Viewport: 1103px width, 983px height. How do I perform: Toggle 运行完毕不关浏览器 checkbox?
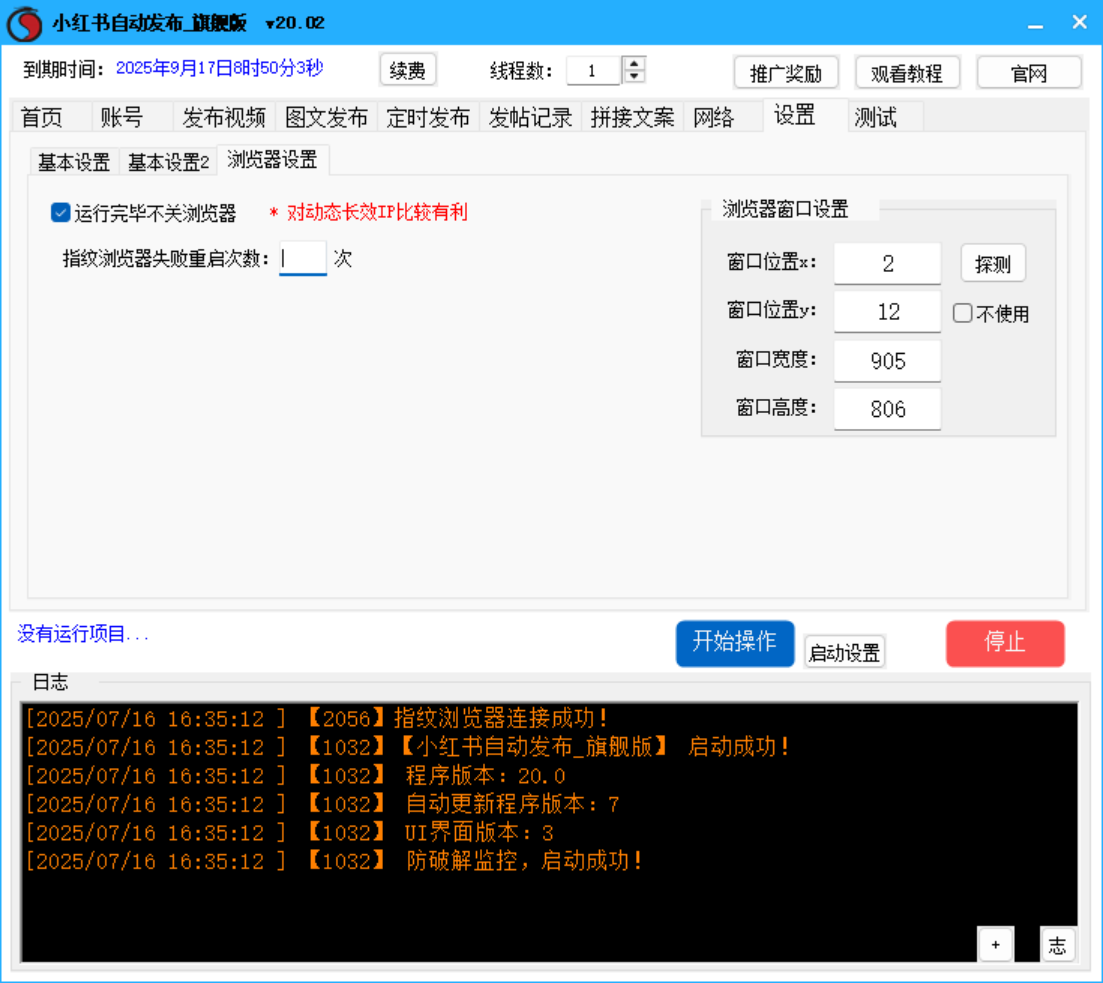60,213
